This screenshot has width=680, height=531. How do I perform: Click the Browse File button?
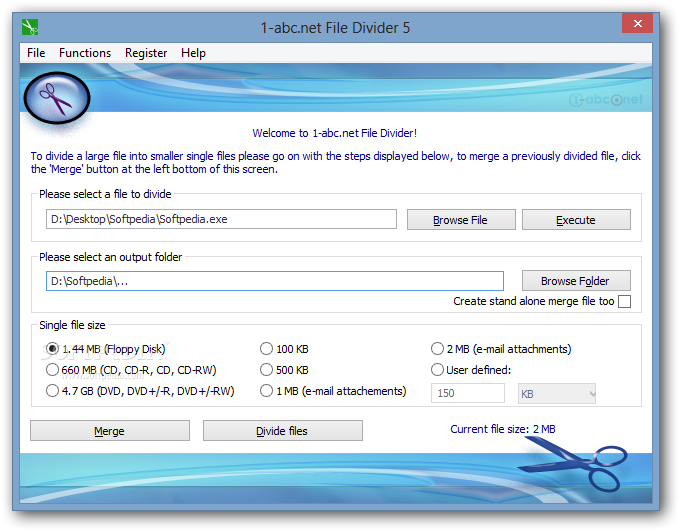(461, 220)
